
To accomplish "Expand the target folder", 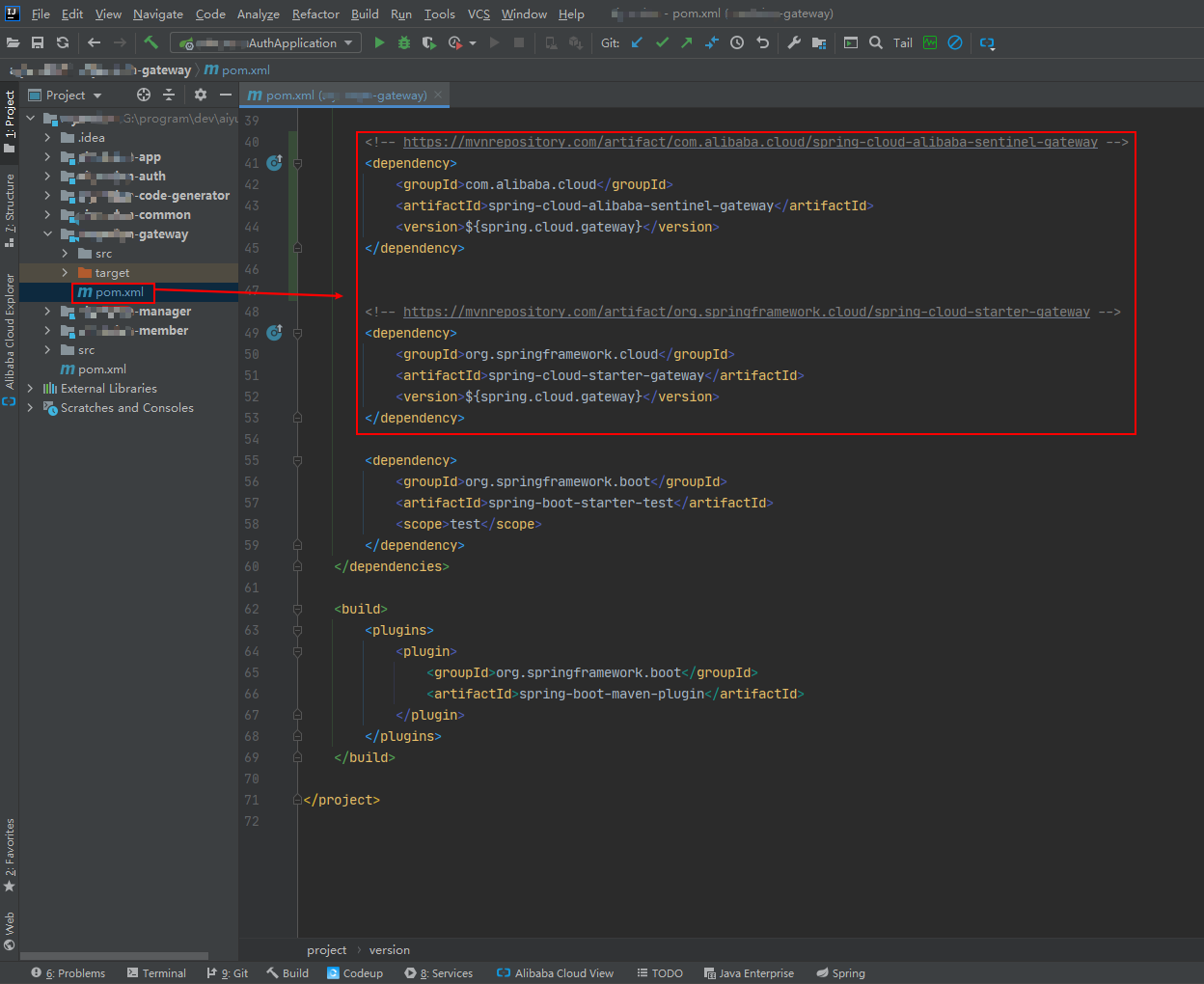I will [x=65, y=272].
